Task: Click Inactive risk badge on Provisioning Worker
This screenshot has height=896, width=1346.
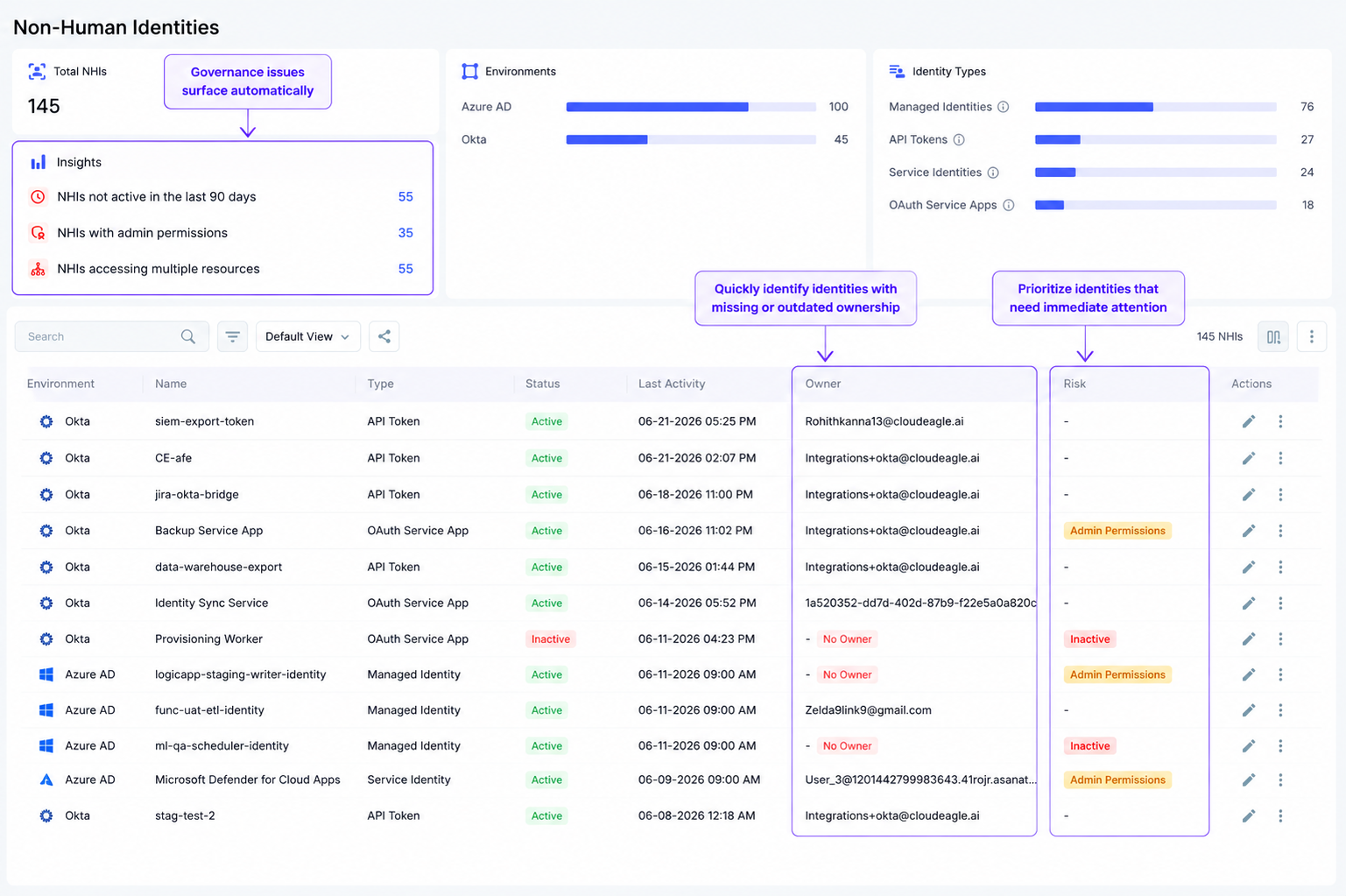Action: (x=1089, y=639)
